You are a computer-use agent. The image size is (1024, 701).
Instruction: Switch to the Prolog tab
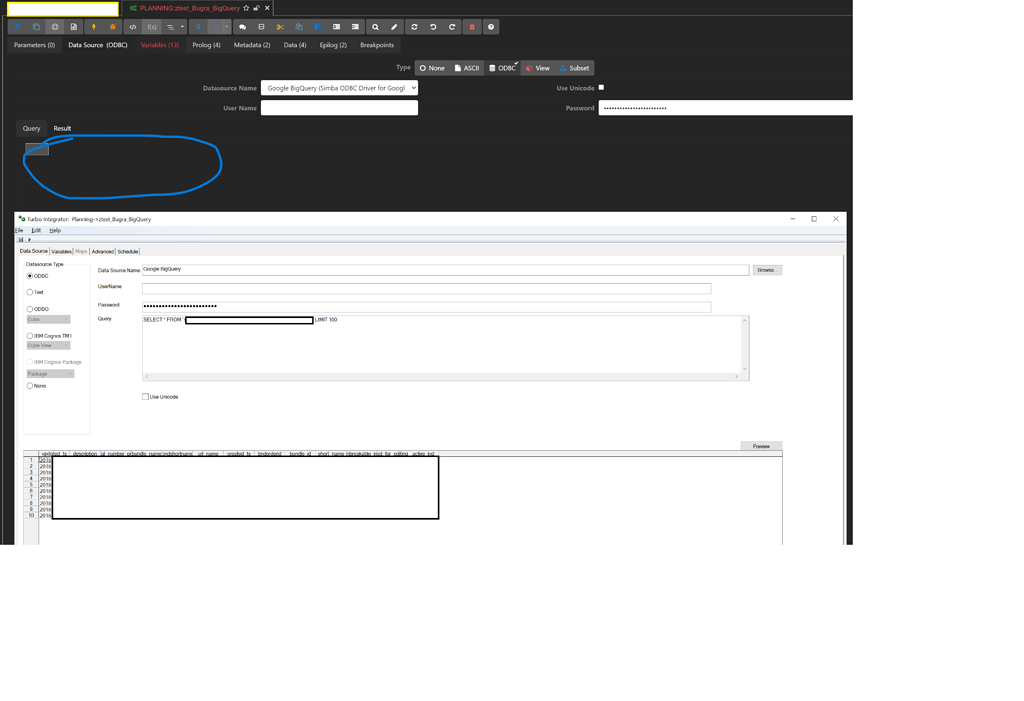(205, 44)
